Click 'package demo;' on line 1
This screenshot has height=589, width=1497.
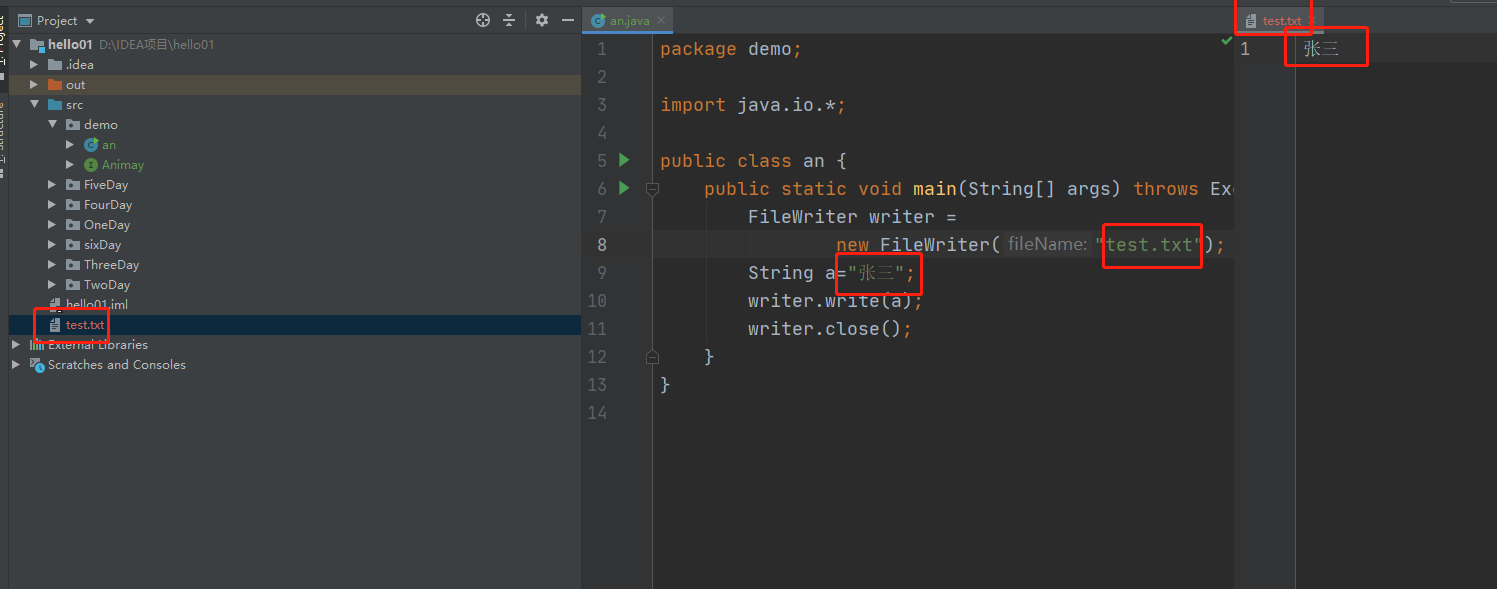[731, 49]
